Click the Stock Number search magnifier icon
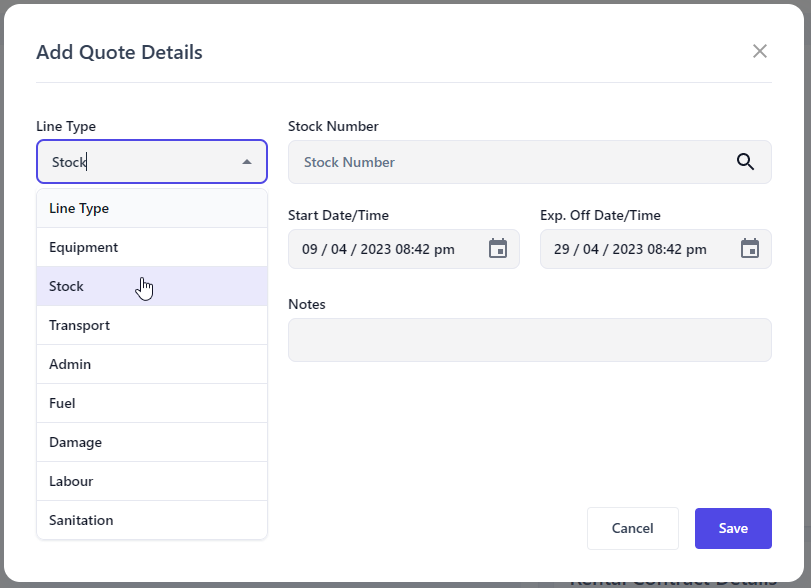The height and width of the screenshot is (588, 811). 745,162
